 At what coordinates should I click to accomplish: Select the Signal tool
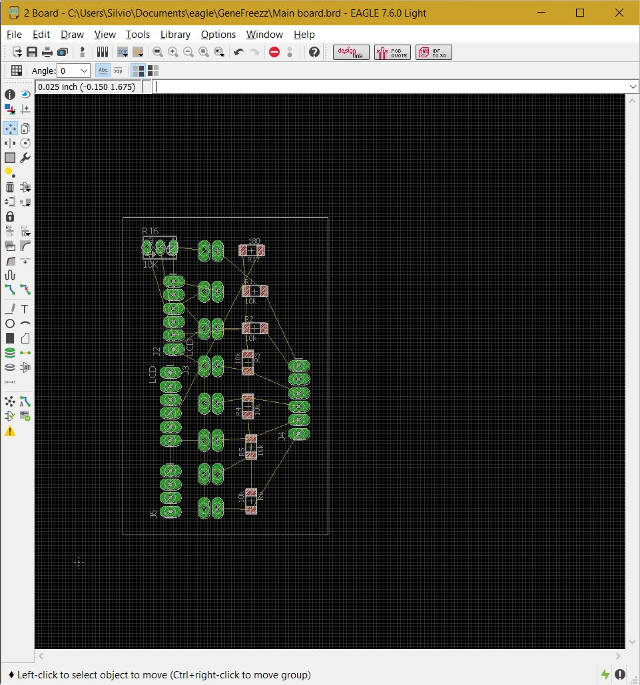tap(25, 353)
